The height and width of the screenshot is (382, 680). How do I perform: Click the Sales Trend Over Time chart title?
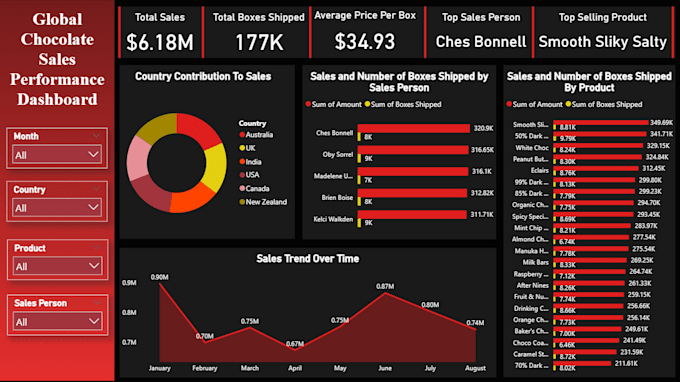[307, 259]
